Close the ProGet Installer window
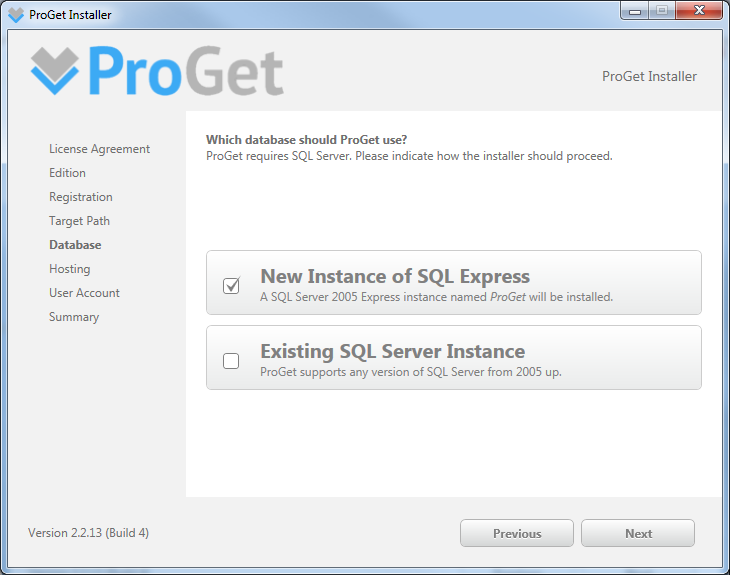This screenshot has width=730, height=575. click(x=699, y=11)
